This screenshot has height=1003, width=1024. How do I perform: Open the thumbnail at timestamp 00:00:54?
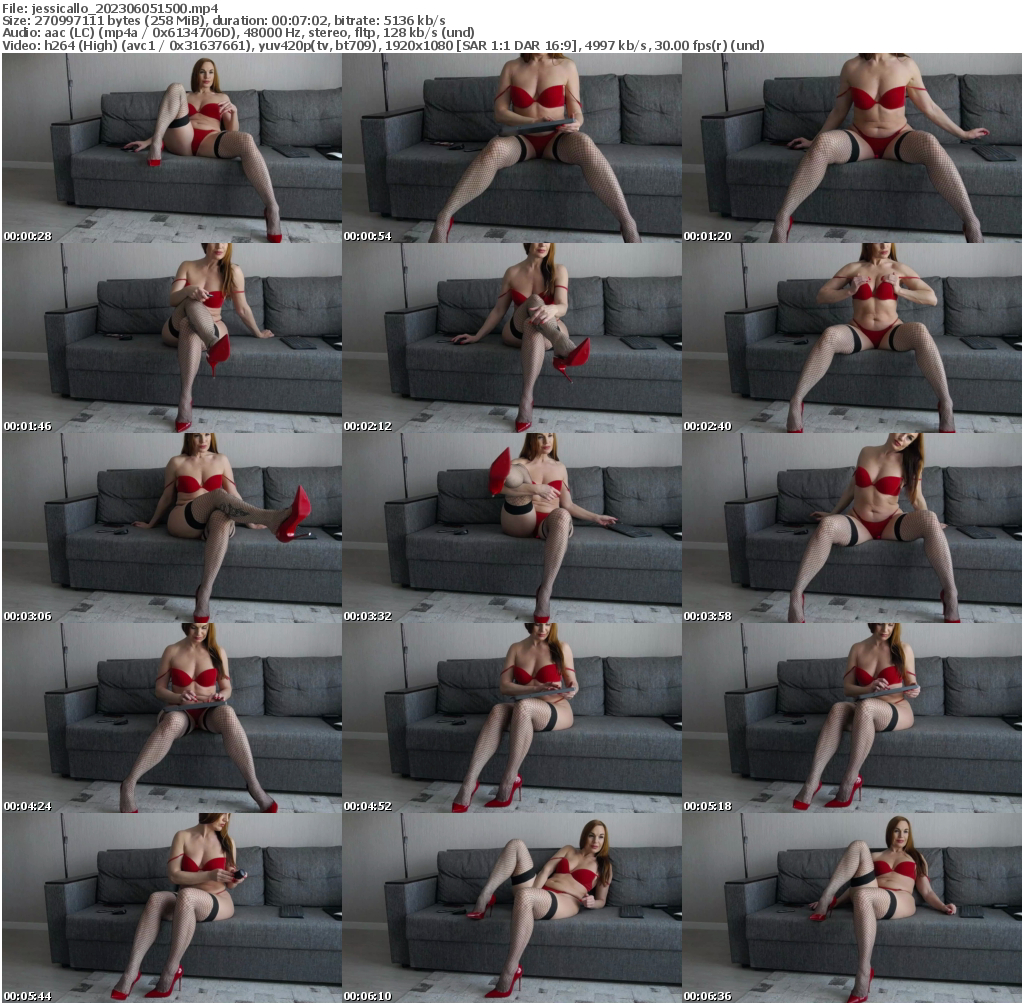tap(511, 150)
